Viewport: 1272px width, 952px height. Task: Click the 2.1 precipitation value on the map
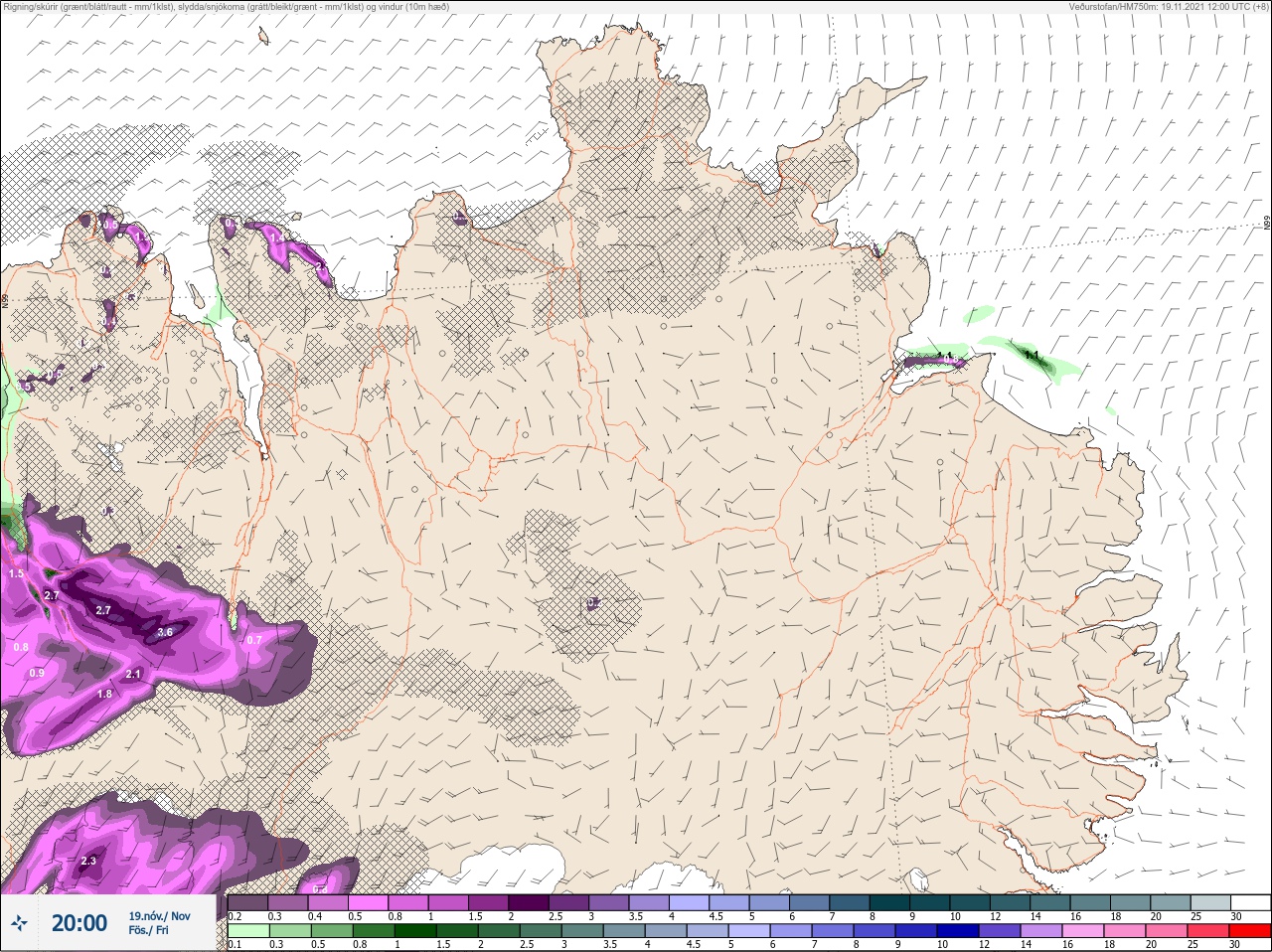(x=135, y=675)
